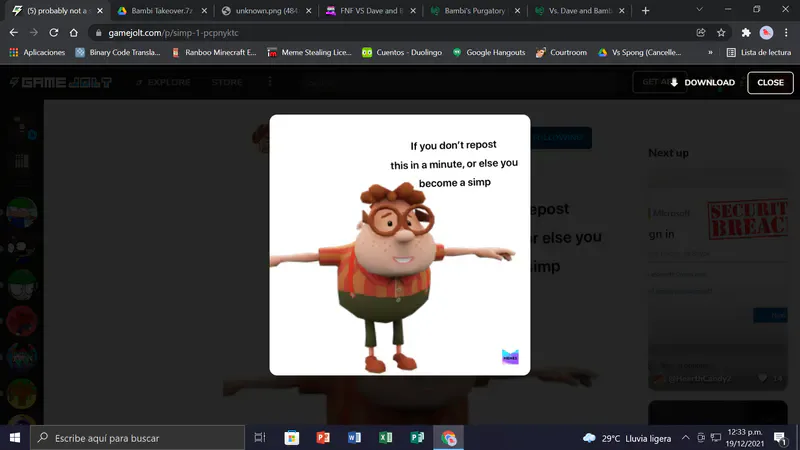The height and width of the screenshot is (450, 800).
Task: Open the Windows Start menu
Action: 15,438
